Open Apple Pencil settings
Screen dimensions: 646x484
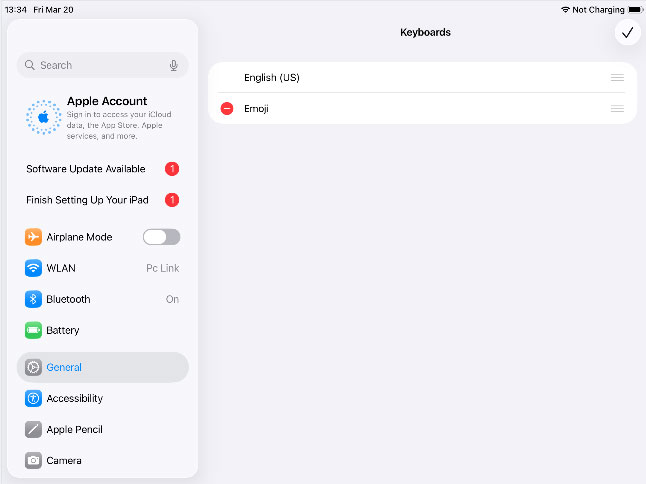click(103, 430)
